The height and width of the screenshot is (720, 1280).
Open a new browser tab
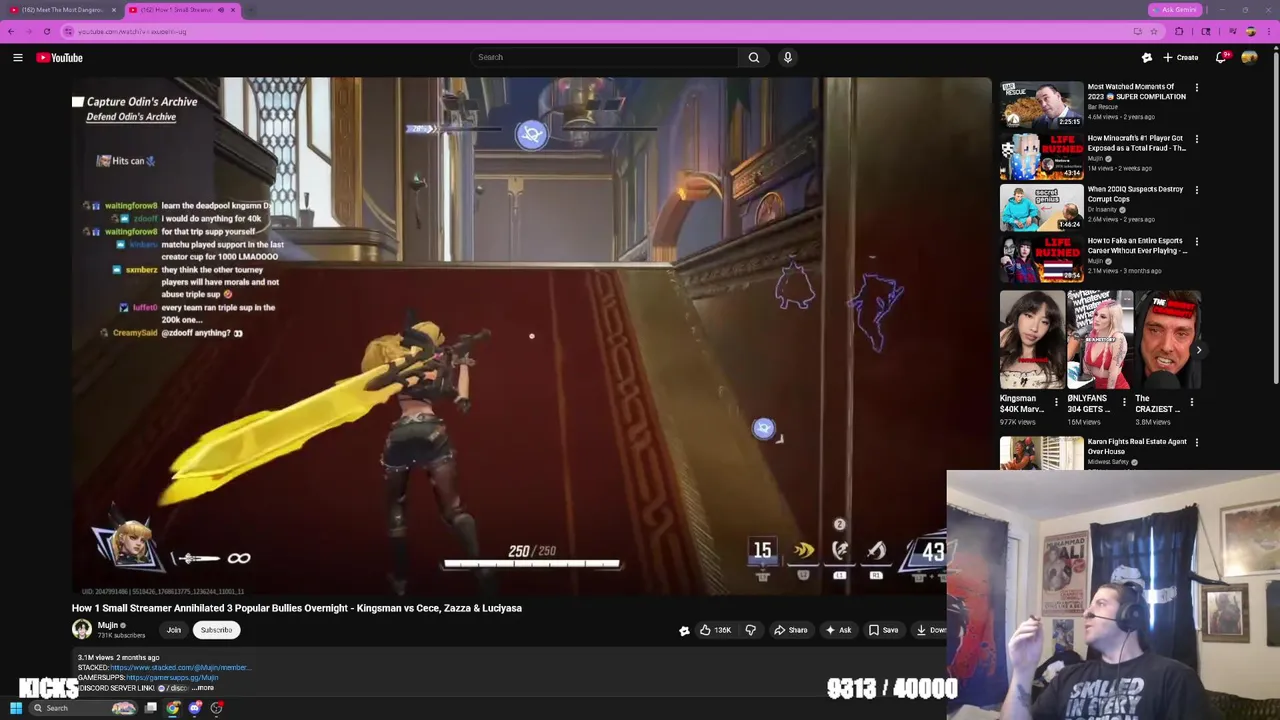(250, 10)
